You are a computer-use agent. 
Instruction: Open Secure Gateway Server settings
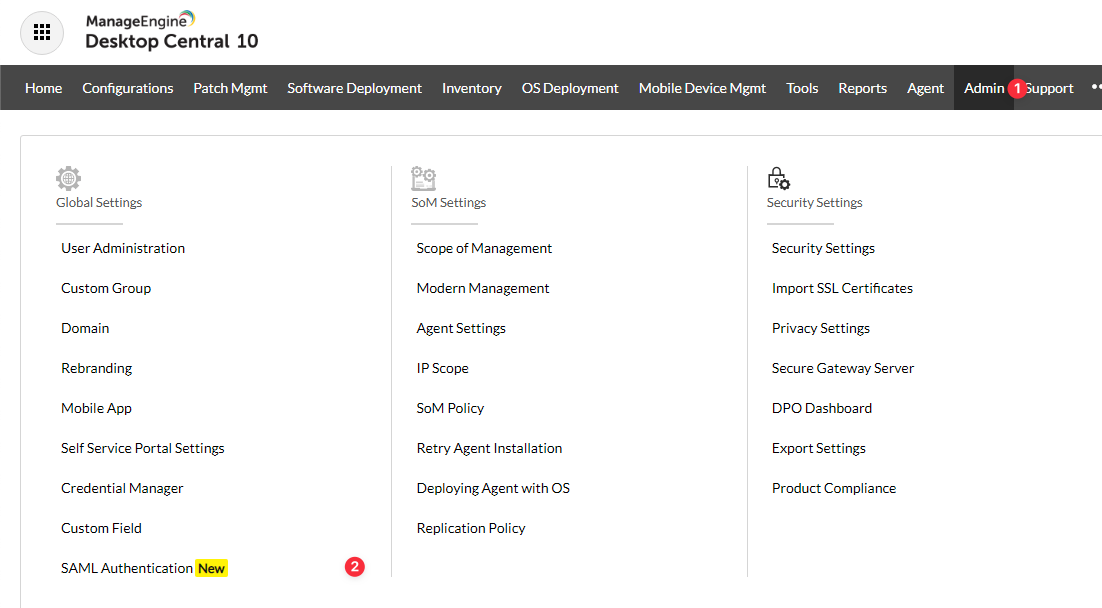843,368
